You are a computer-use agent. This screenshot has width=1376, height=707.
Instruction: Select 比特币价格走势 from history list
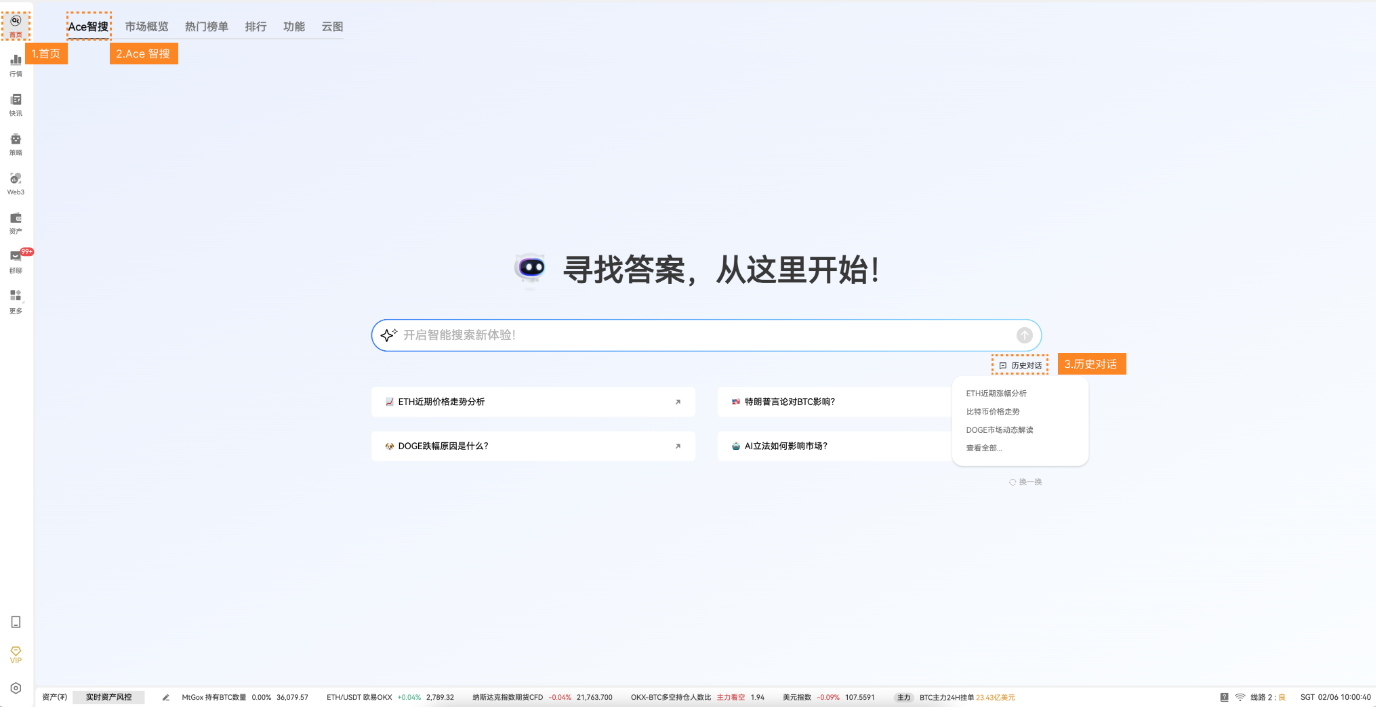tap(993, 411)
